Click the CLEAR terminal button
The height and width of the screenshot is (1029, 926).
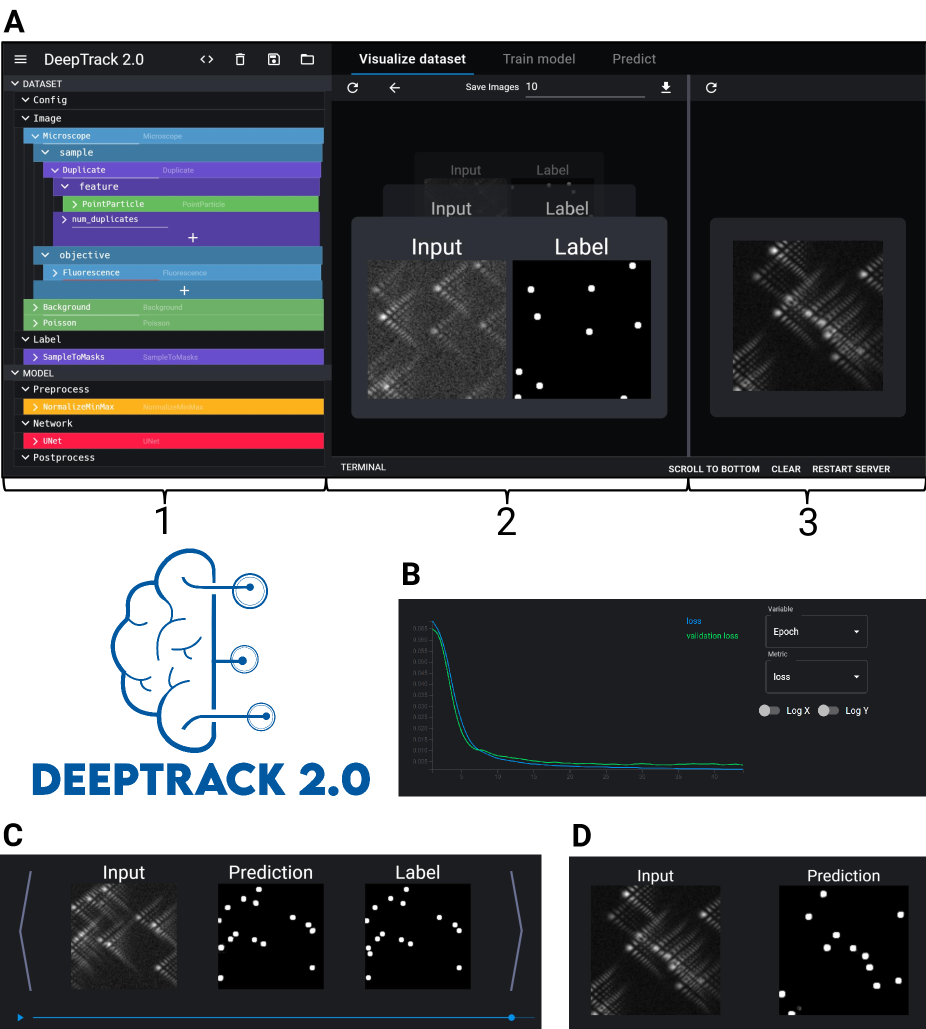[x=786, y=469]
